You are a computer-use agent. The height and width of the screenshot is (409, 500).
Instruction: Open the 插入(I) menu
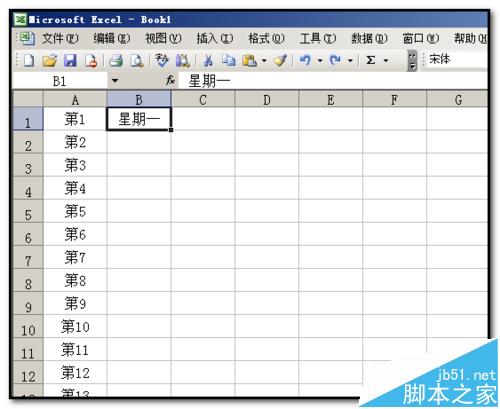(215, 39)
